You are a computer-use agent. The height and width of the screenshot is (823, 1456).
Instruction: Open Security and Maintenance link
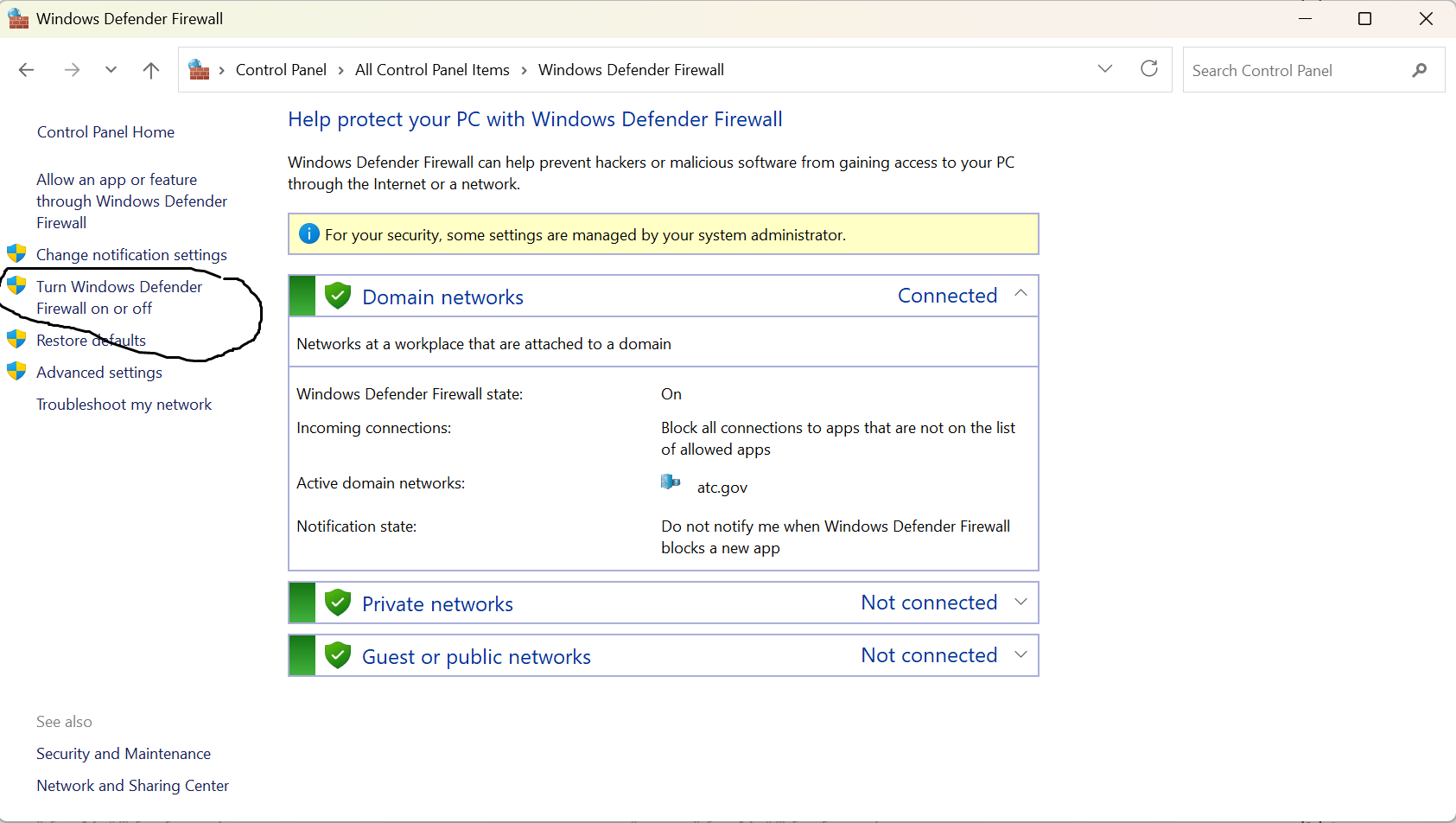pos(124,754)
